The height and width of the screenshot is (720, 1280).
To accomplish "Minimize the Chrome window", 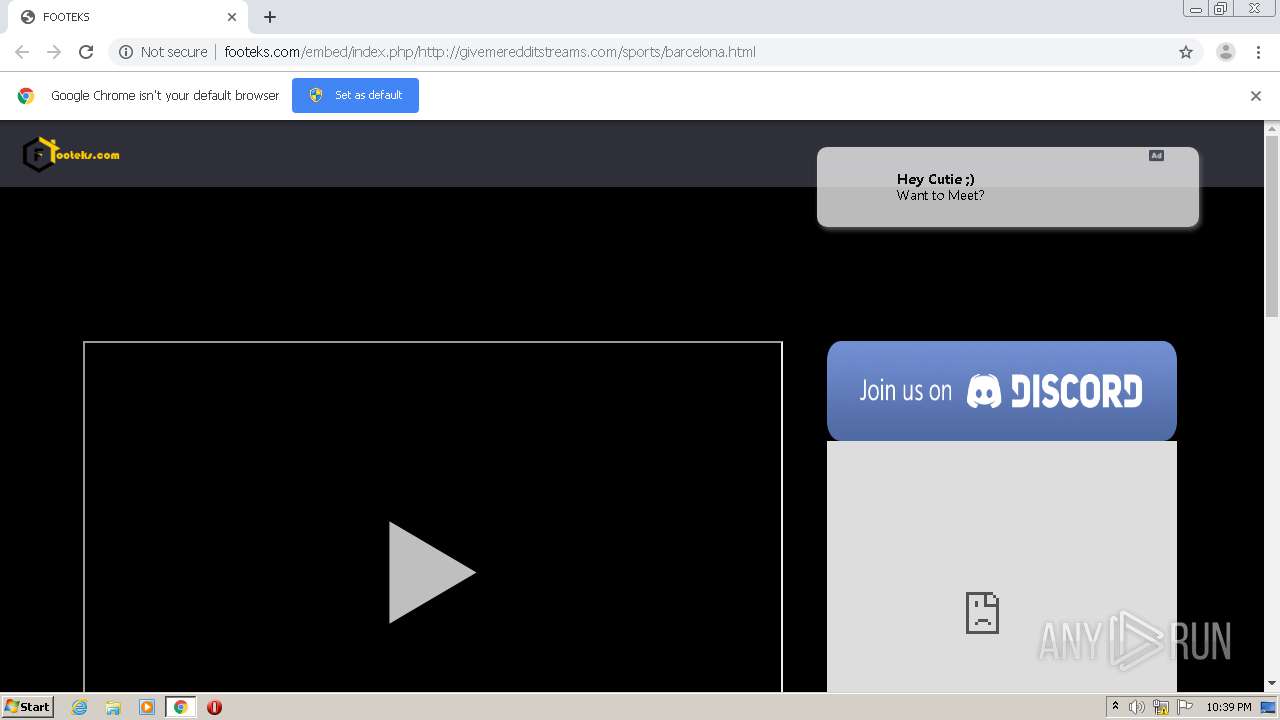I will (1196, 8).
